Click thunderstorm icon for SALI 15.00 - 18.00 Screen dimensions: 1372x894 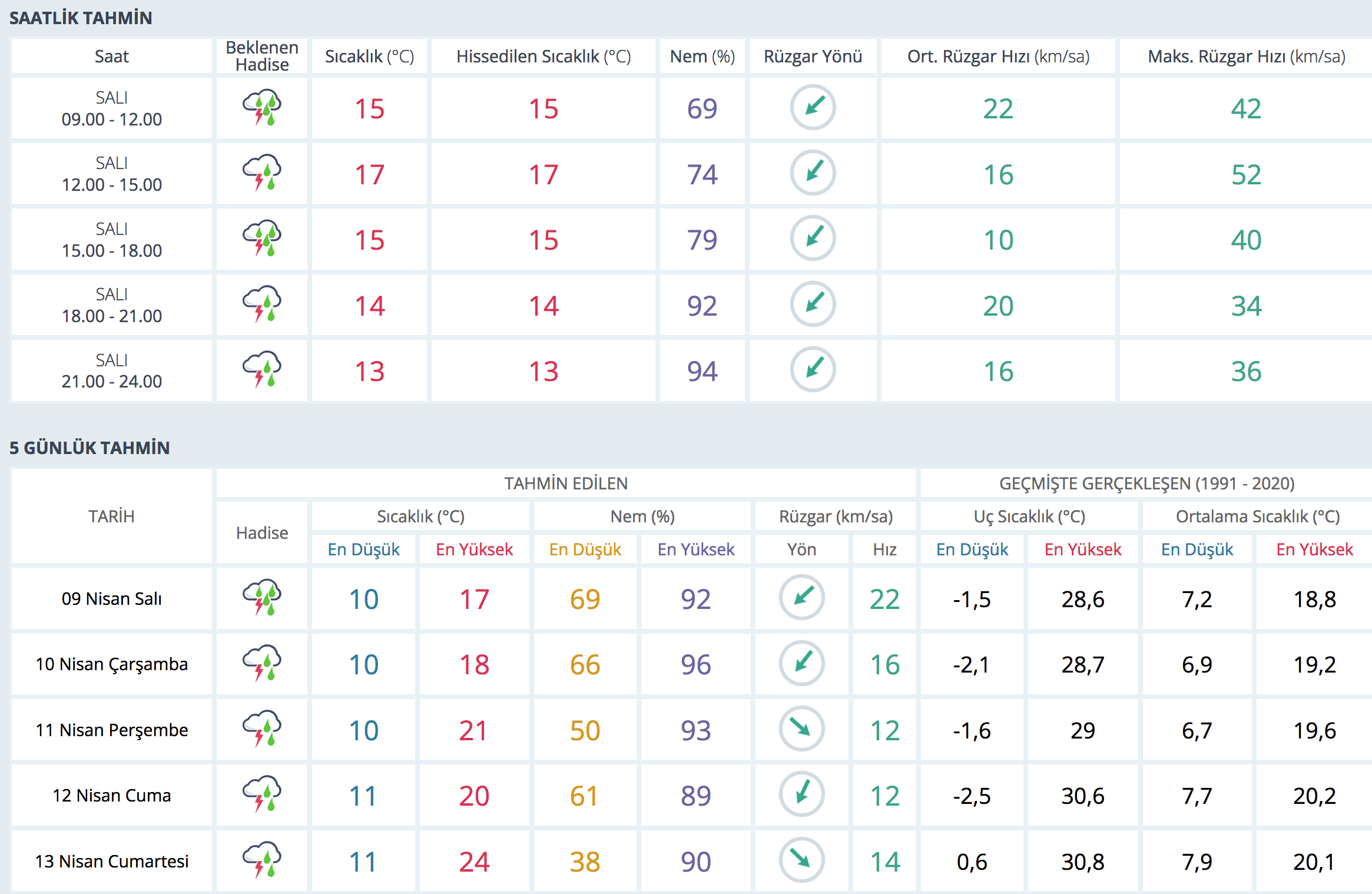tap(261, 239)
